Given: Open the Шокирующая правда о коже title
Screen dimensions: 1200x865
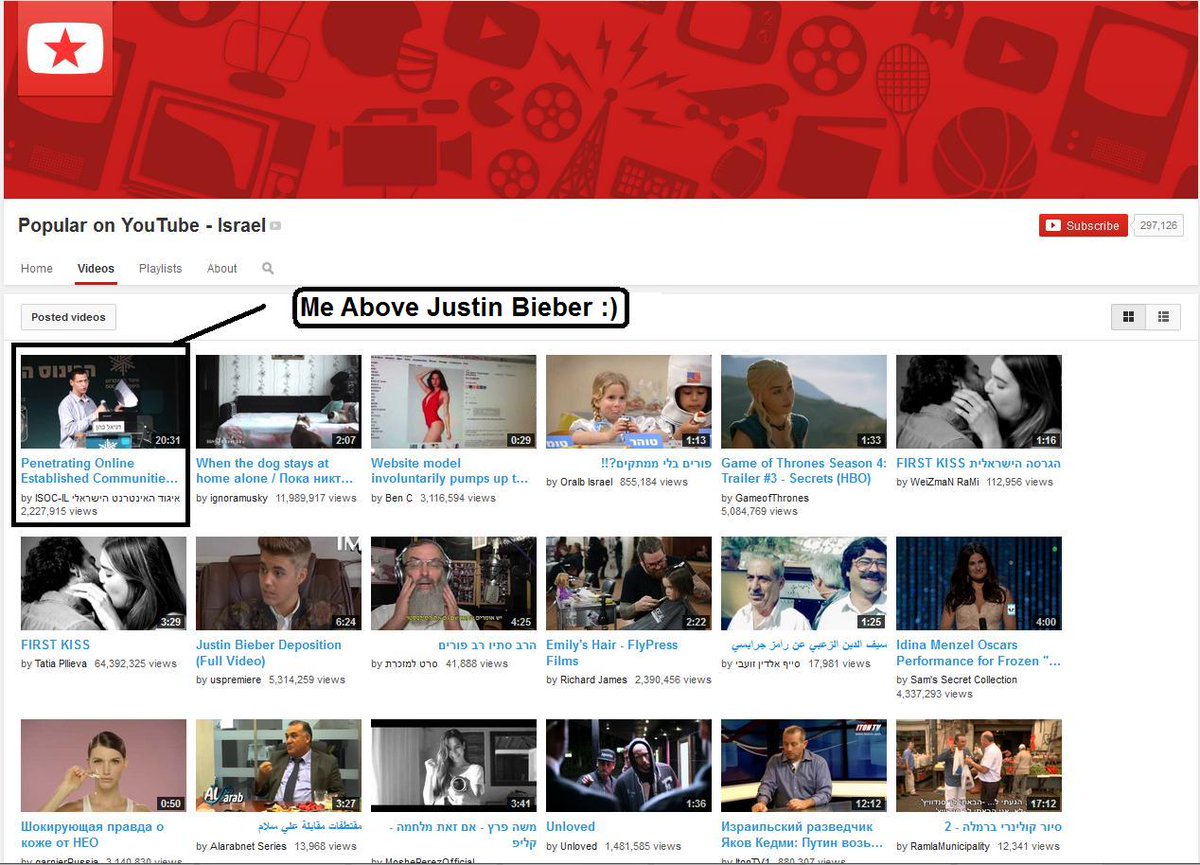Looking at the screenshot, I should 94,835.
